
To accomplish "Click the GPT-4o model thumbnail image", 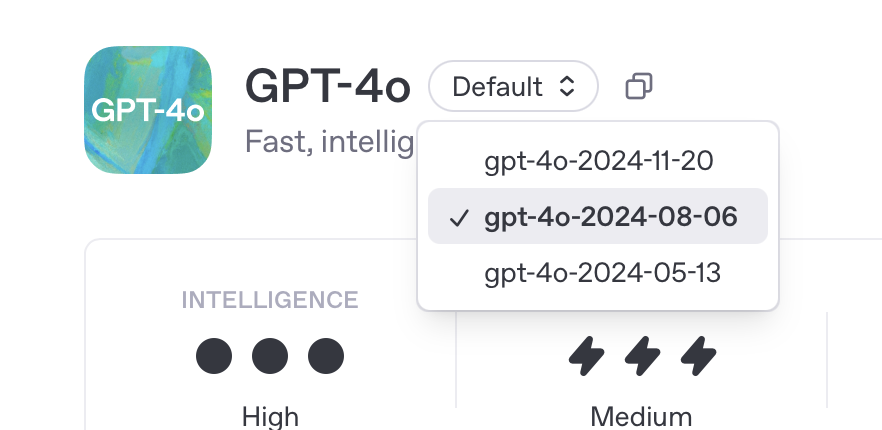I will (x=148, y=110).
